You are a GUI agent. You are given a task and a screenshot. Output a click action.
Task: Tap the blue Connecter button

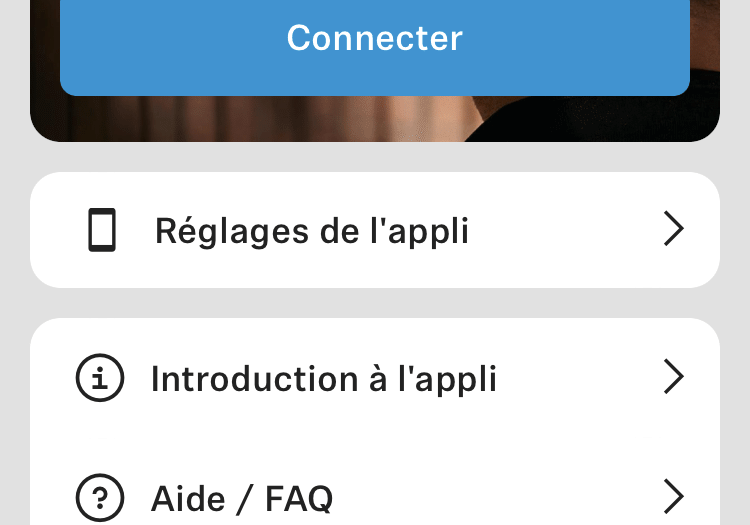pos(374,40)
